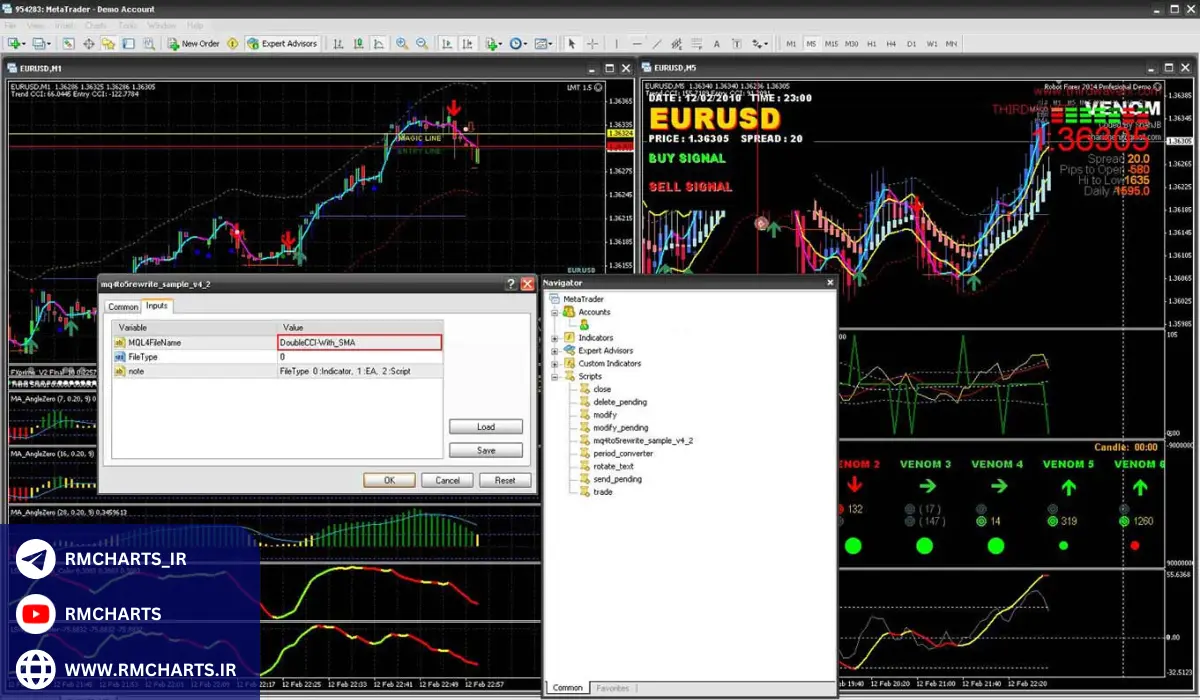Click OK in the script inputs dialog

(390, 480)
